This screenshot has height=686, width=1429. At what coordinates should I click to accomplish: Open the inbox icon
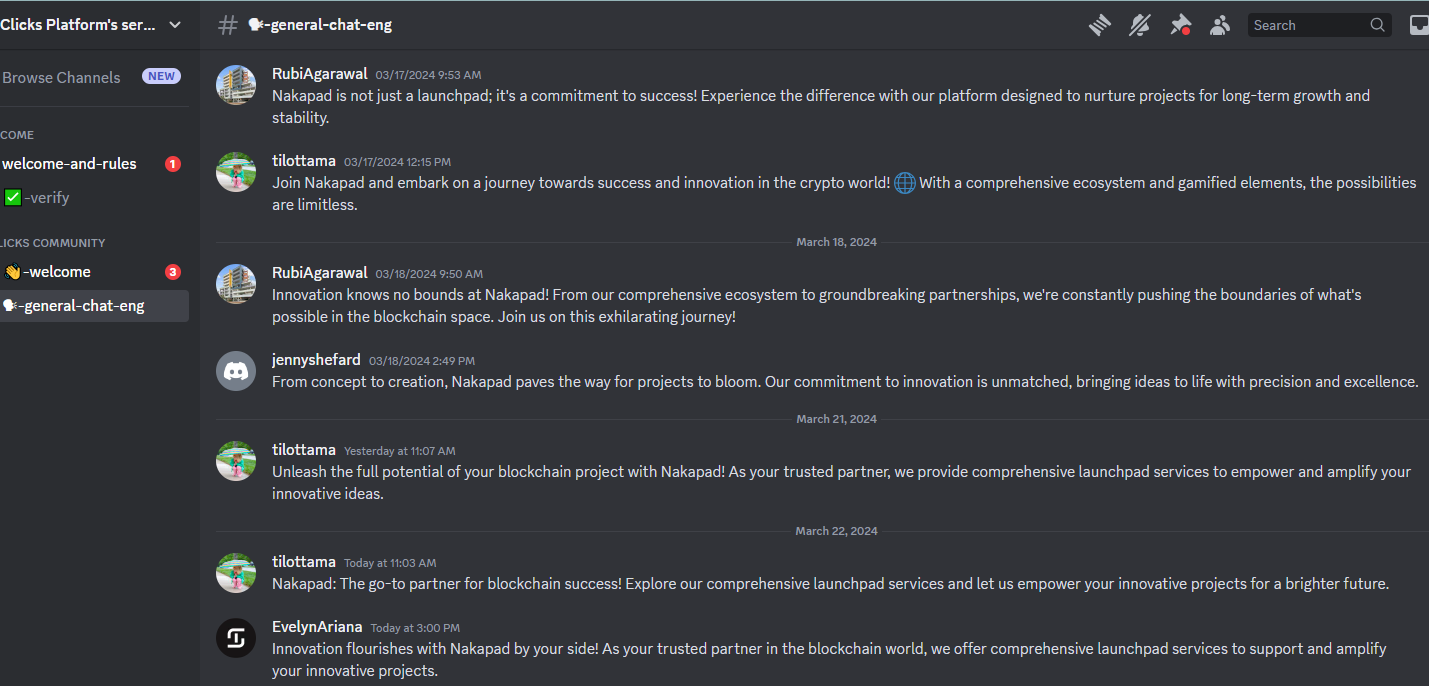1419,25
